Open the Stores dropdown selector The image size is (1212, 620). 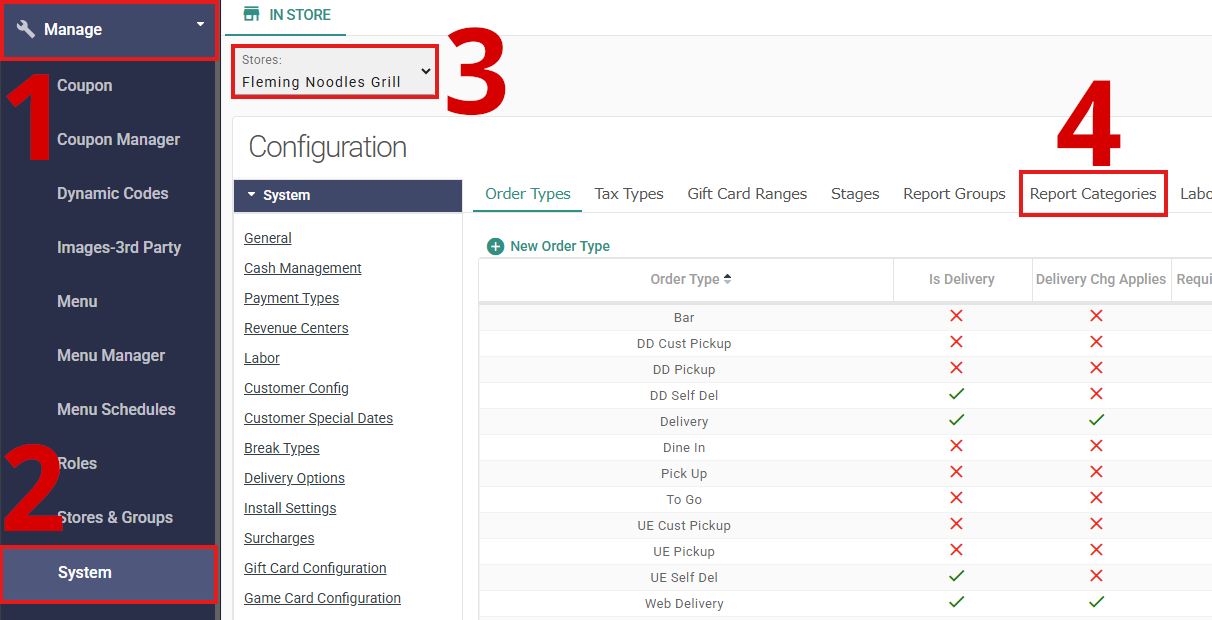tap(335, 72)
